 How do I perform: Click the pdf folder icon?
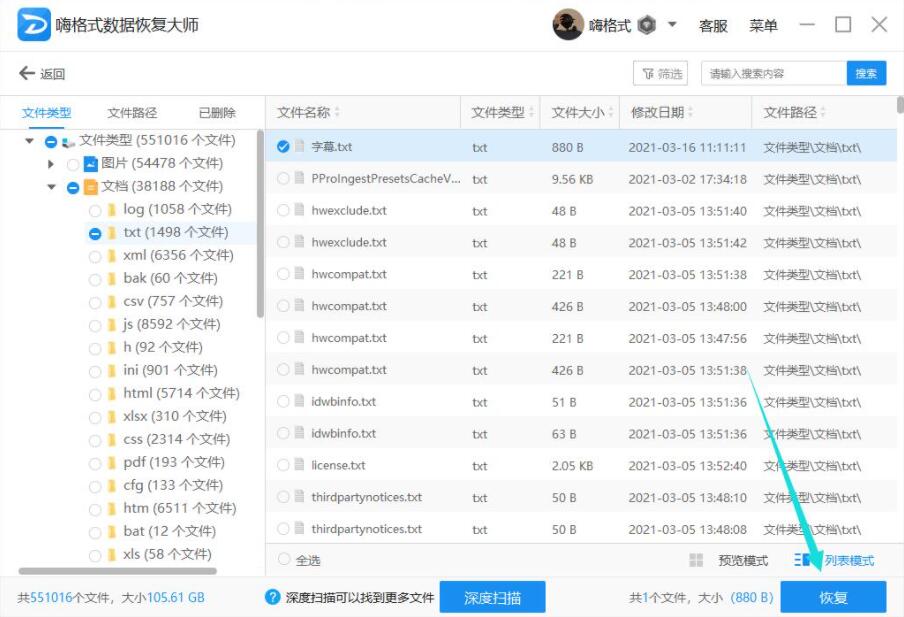click(x=112, y=463)
